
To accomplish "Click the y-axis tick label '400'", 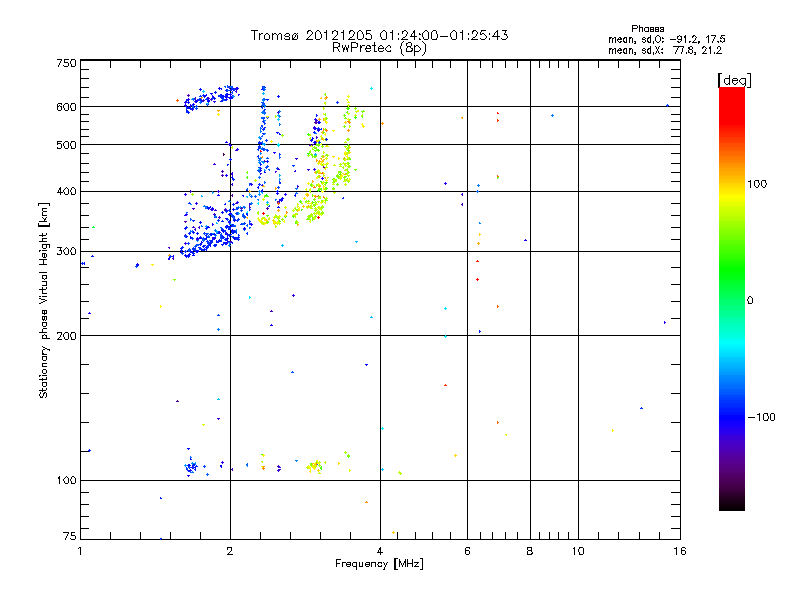I will (66, 192).
